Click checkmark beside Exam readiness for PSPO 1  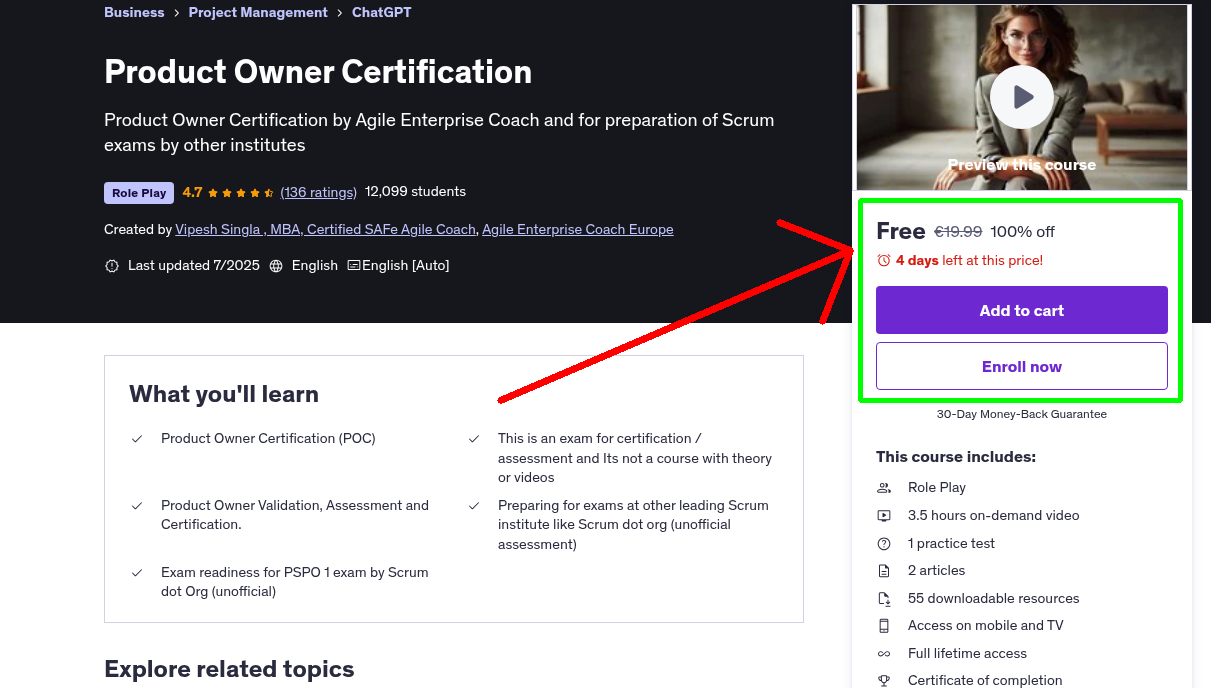(x=137, y=573)
